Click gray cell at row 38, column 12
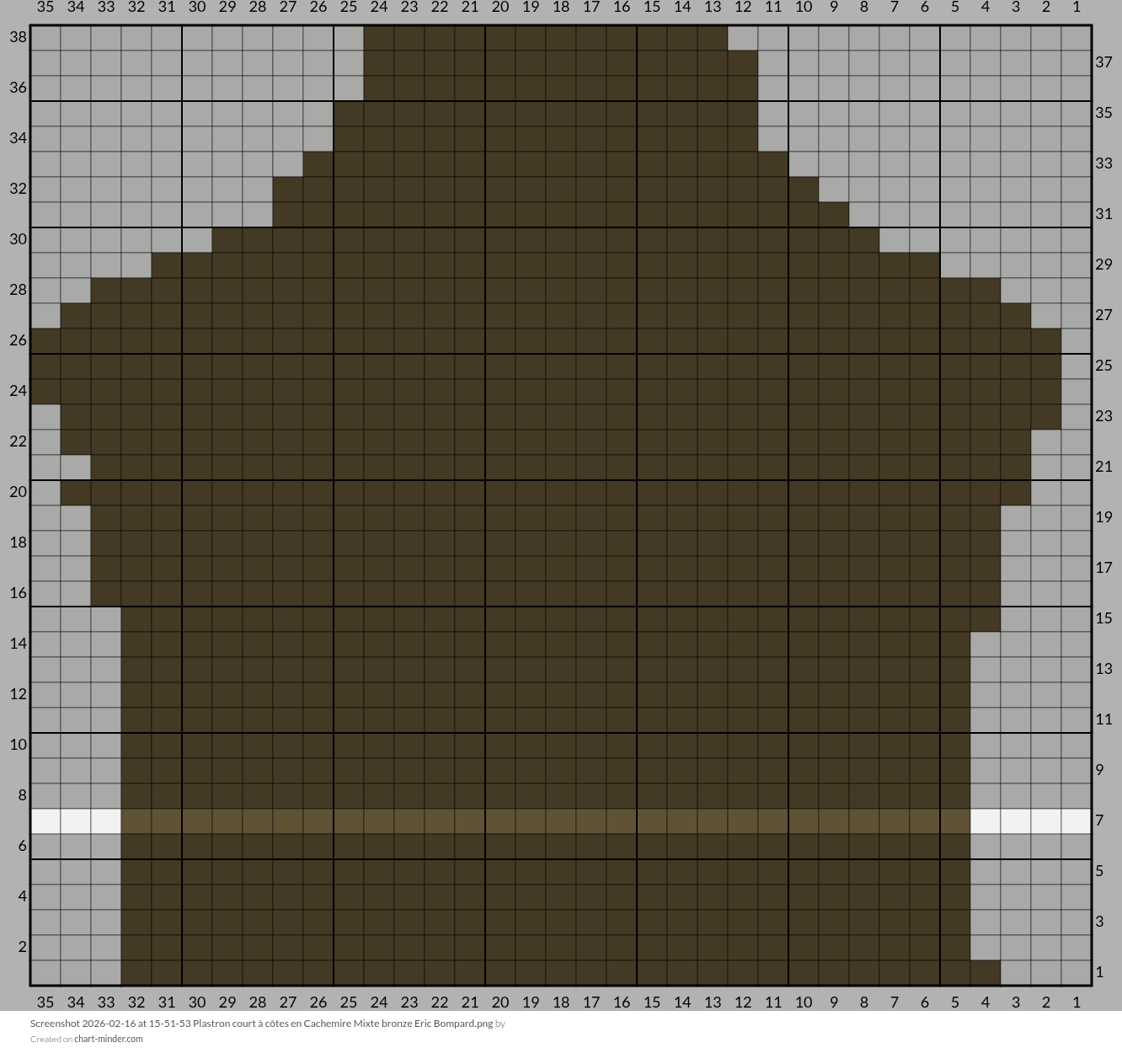 pyautogui.click(x=743, y=38)
